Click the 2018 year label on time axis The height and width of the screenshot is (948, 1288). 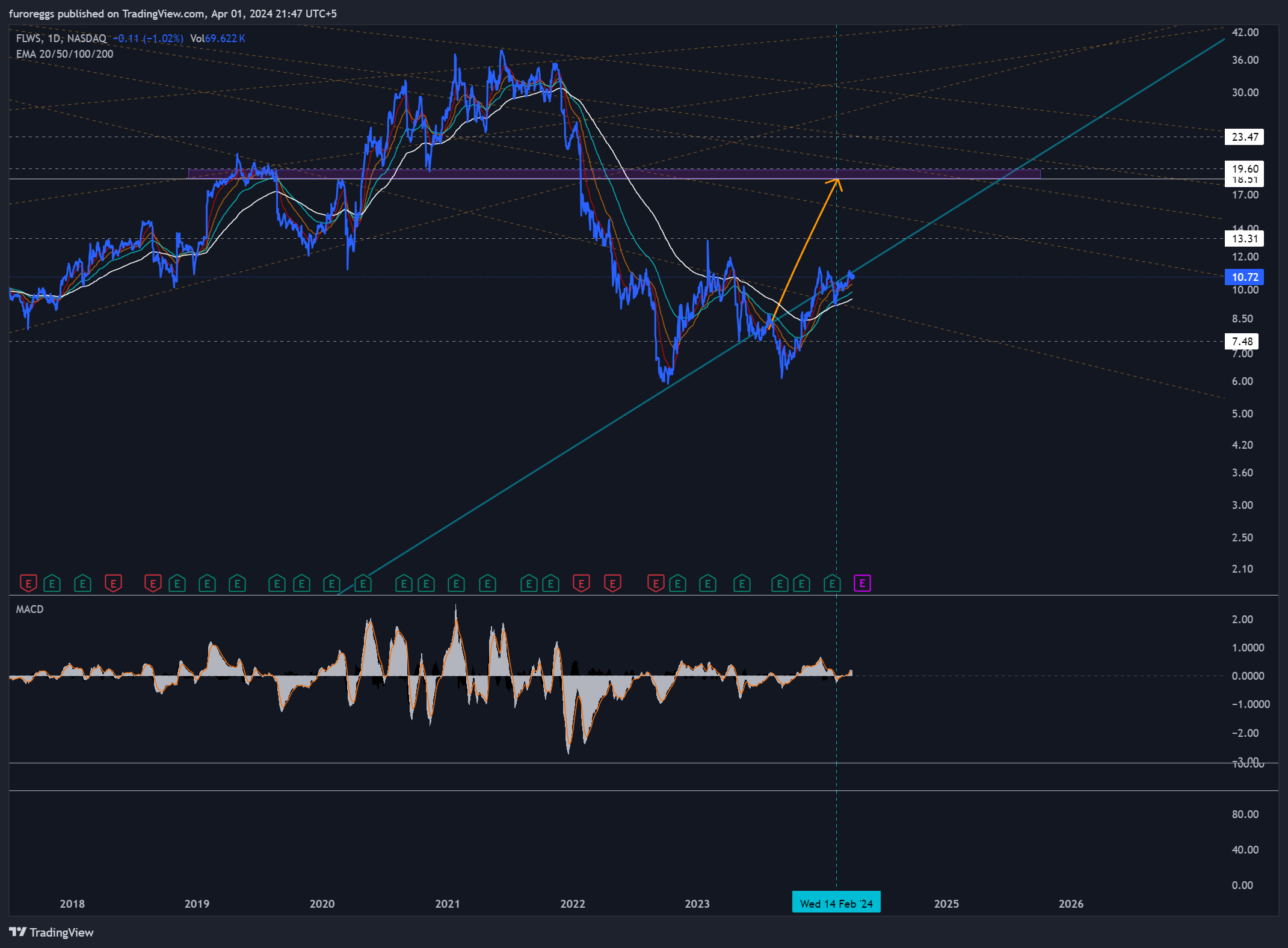(72, 903)
